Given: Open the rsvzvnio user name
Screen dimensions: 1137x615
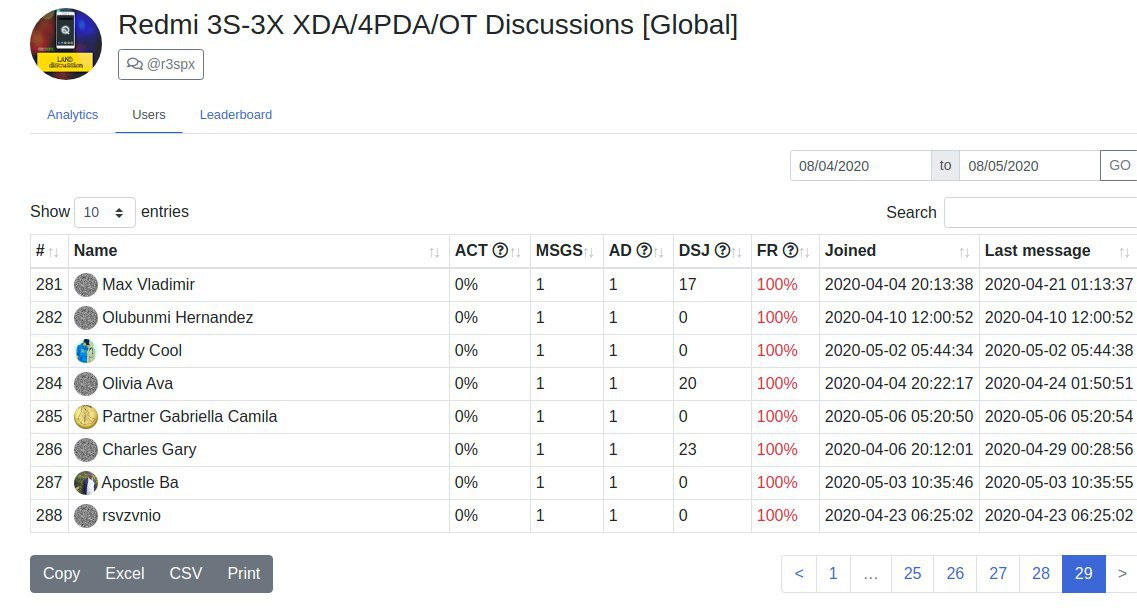Looking at the screenshot, I should click(131, 516).
